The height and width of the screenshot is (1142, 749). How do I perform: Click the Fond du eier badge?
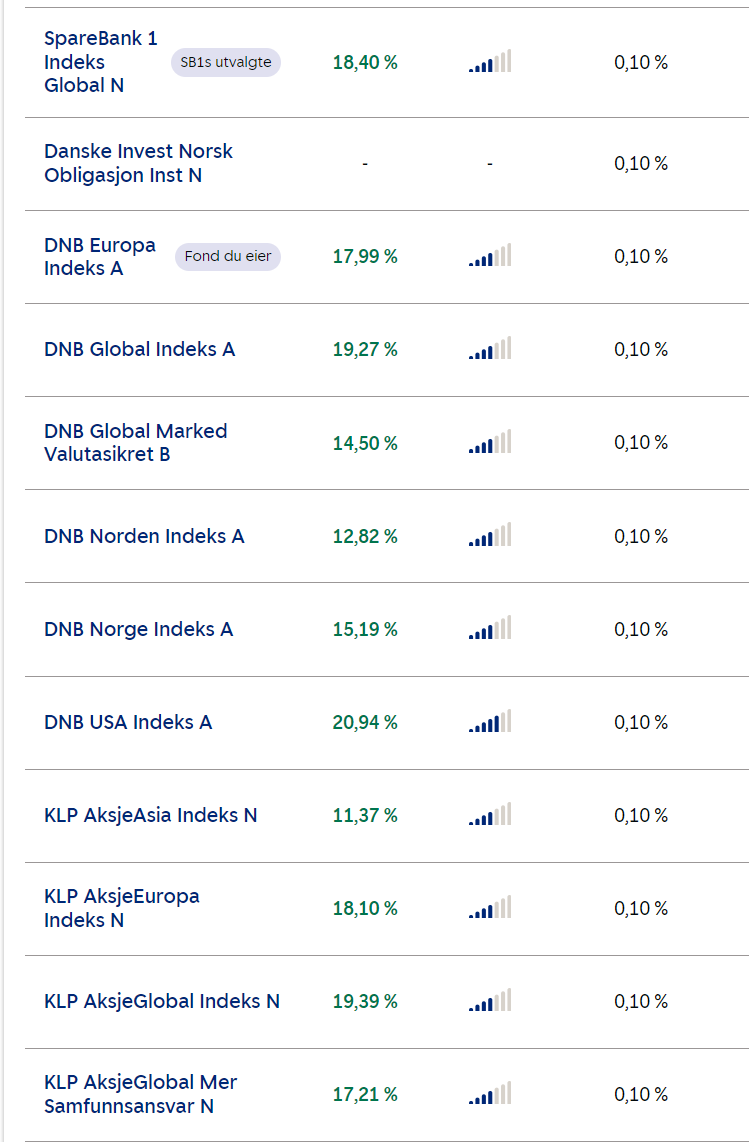(x=227, y=256)
